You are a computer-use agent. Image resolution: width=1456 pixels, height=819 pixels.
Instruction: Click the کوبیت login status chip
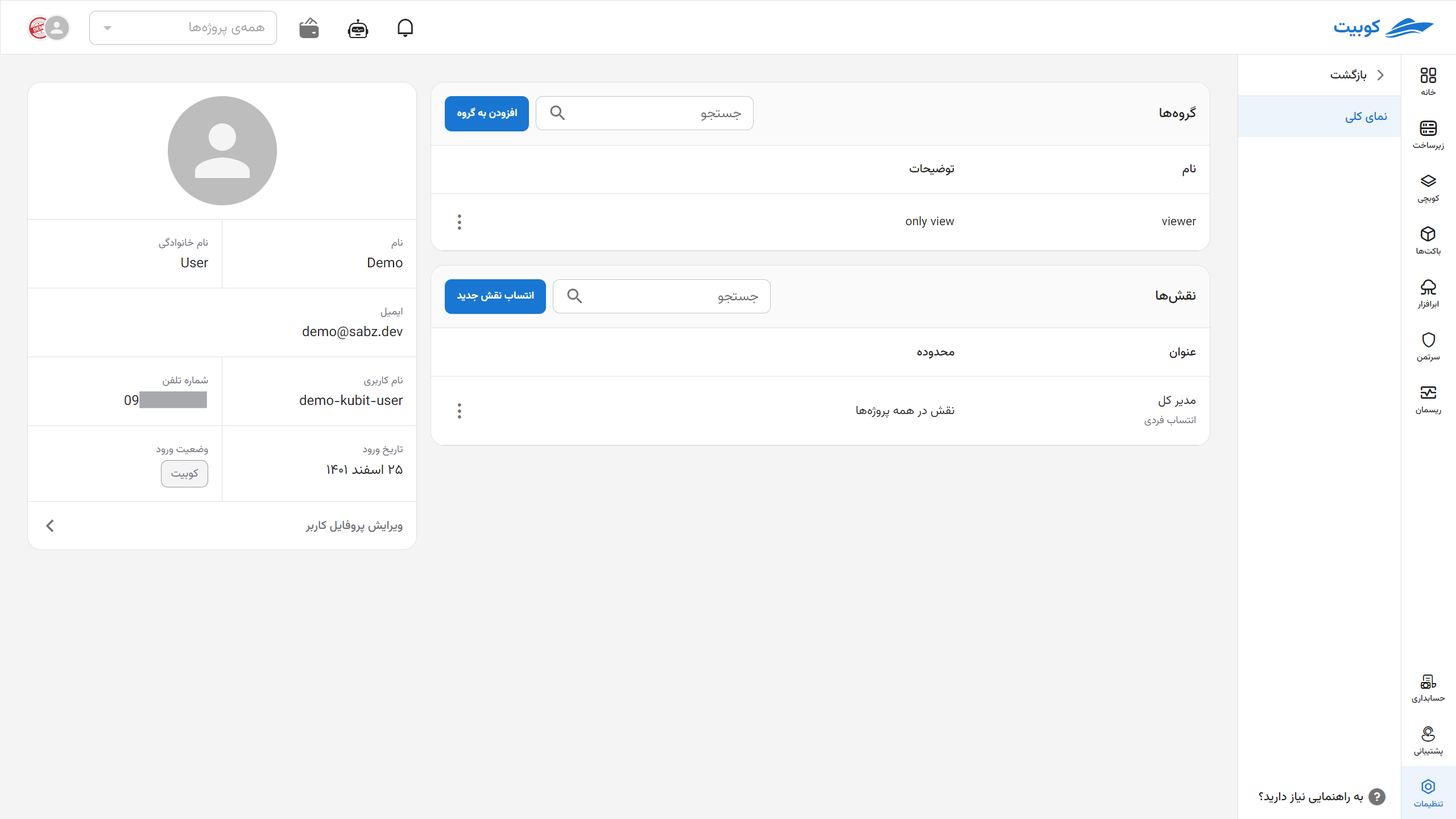click(184, 473)
